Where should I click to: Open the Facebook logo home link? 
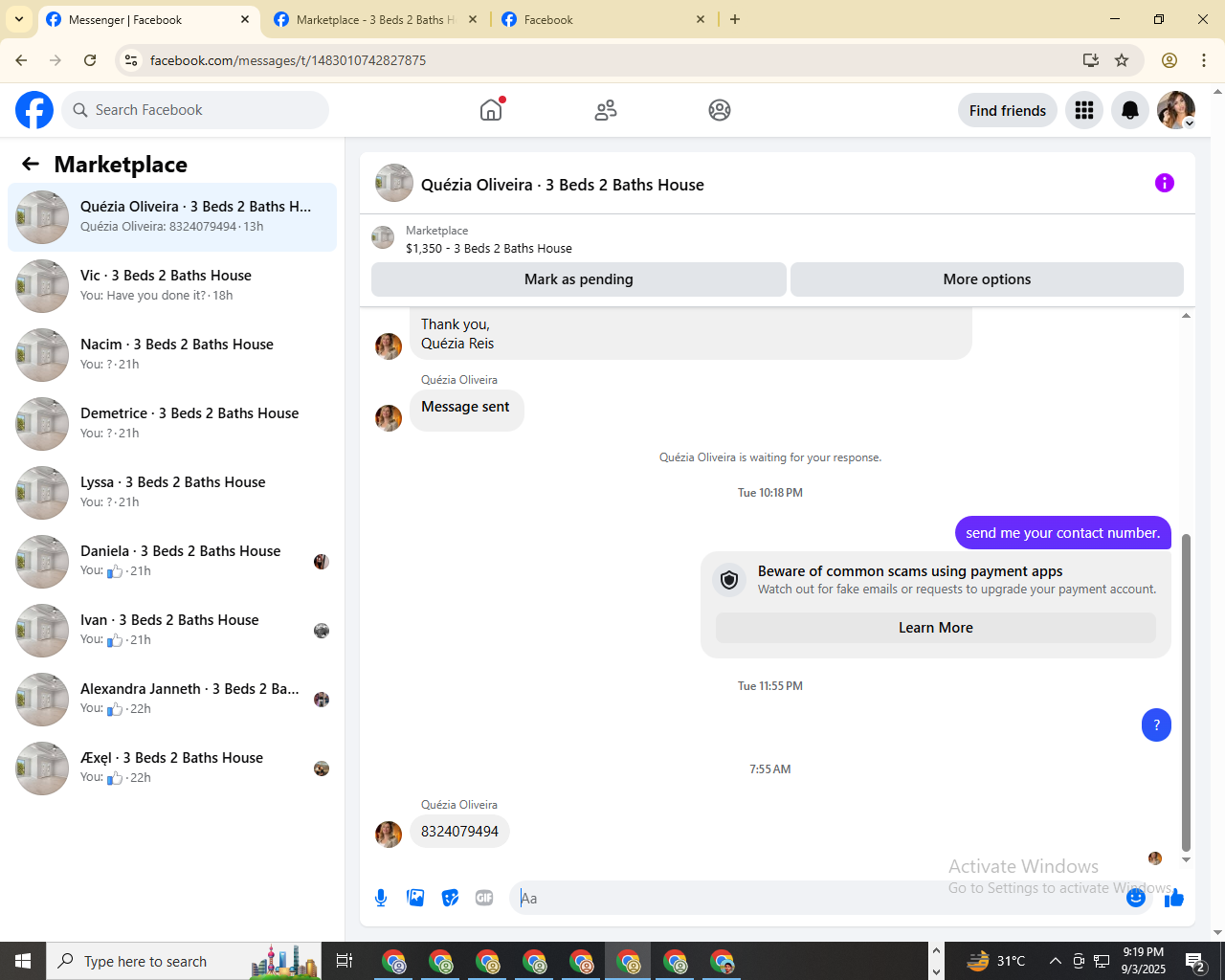tap(34, 110)
